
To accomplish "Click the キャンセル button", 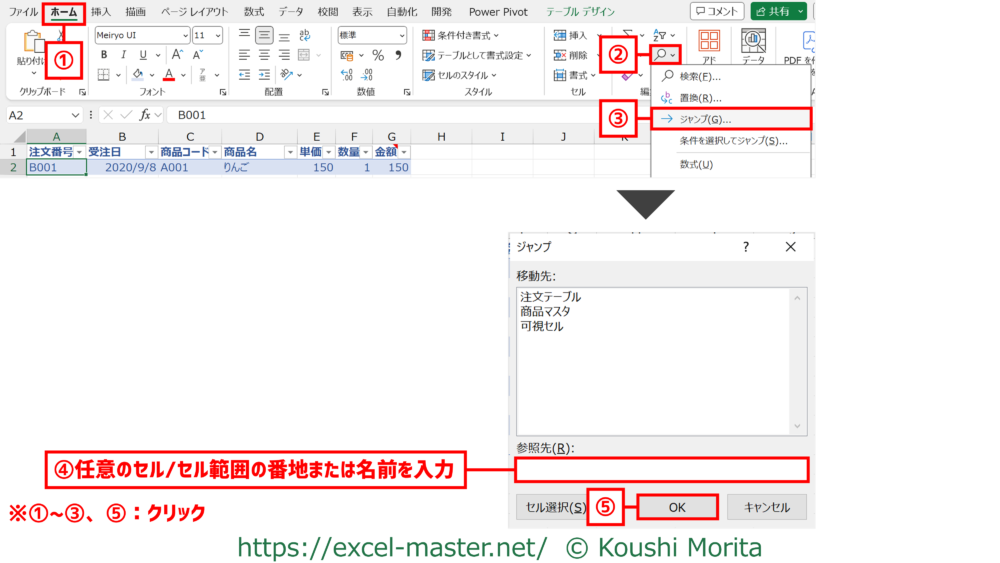I will tap(766, 507).
